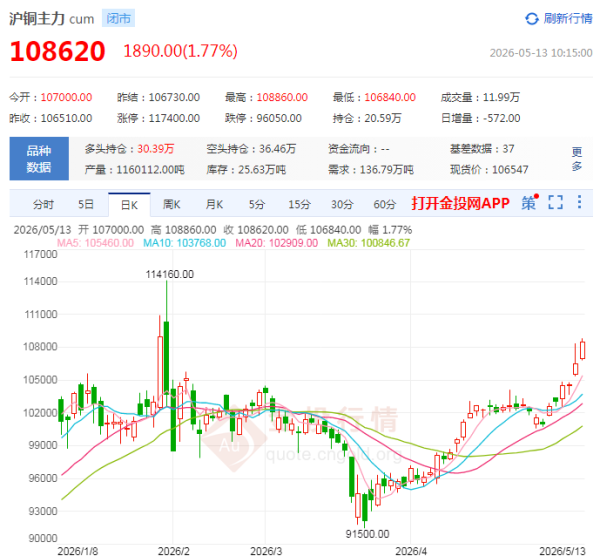Click the 幅 1.77% value in chart header
The width and height of the screenshot is (600, 556).
tap(390, 230)
